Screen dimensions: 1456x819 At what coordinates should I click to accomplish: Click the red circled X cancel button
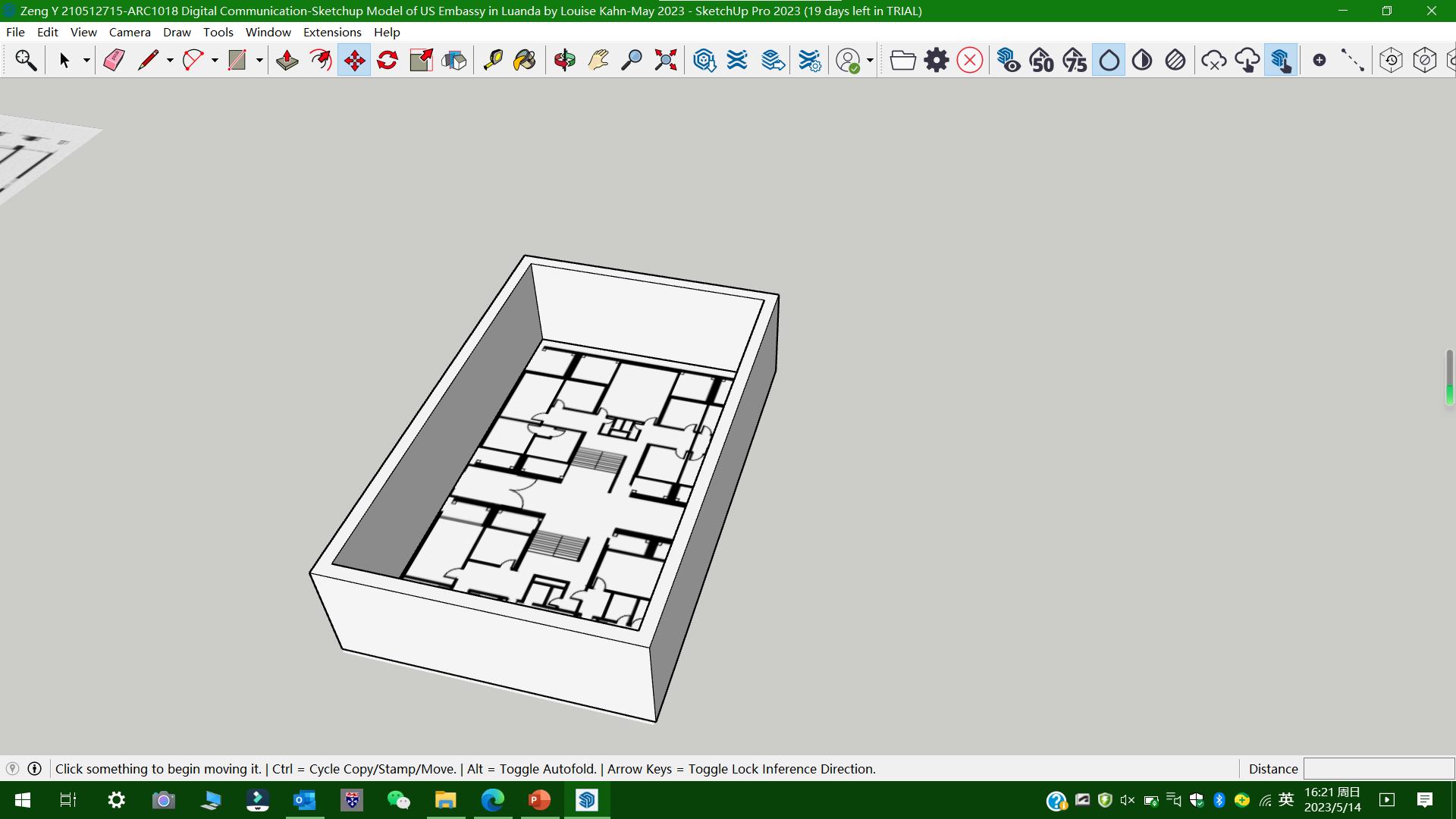970,60
